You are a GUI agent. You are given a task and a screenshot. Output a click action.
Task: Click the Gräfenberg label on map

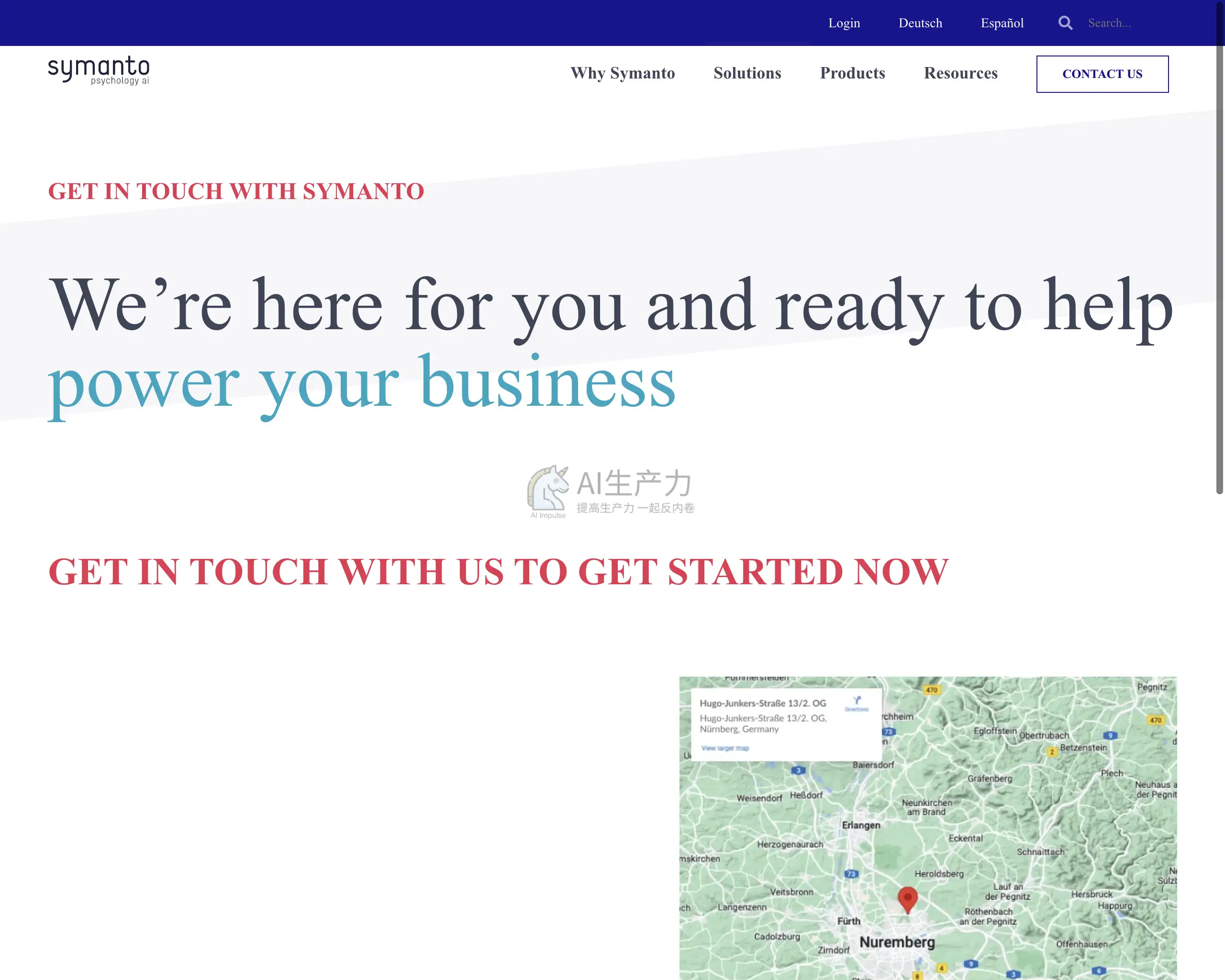[x=990, y=779]
